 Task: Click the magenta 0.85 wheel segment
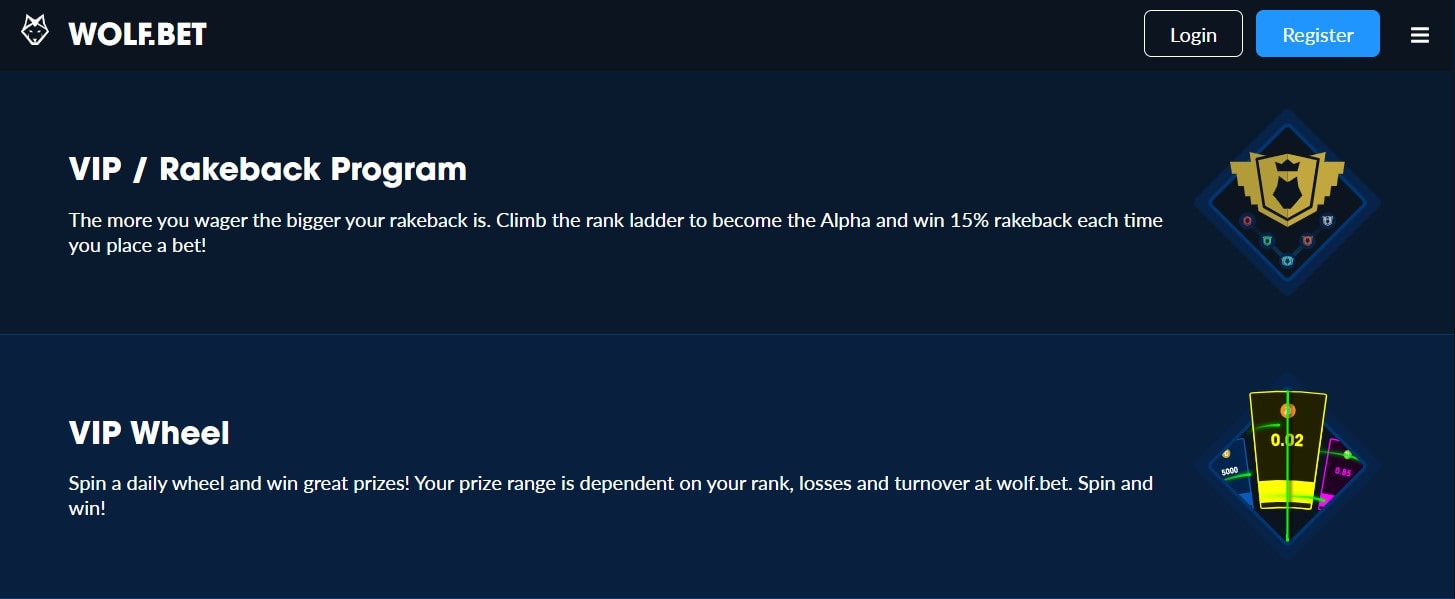pos(1341,475)
